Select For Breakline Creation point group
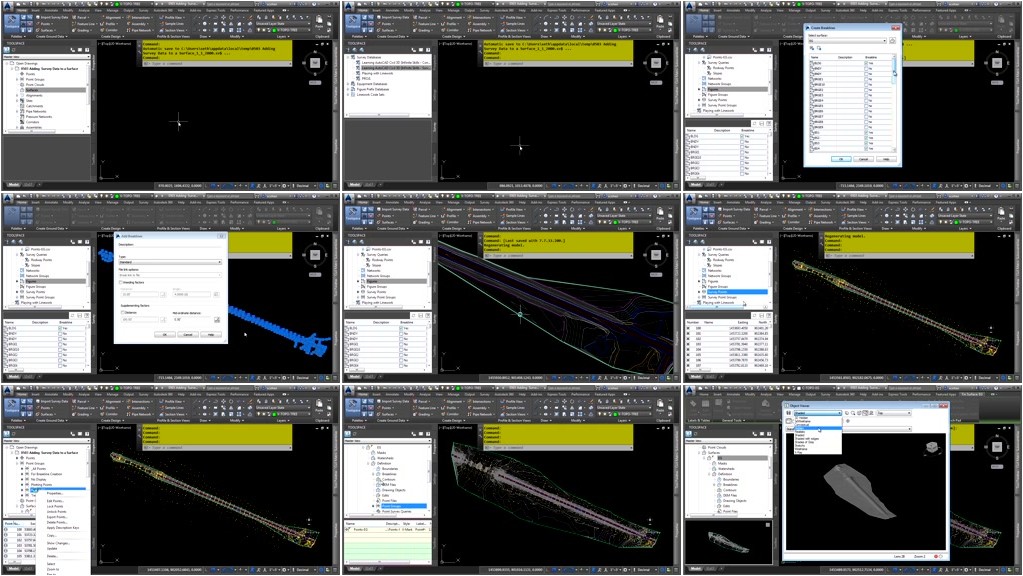1023x576 pixels. pyautogui.click(x=46, y=474)
